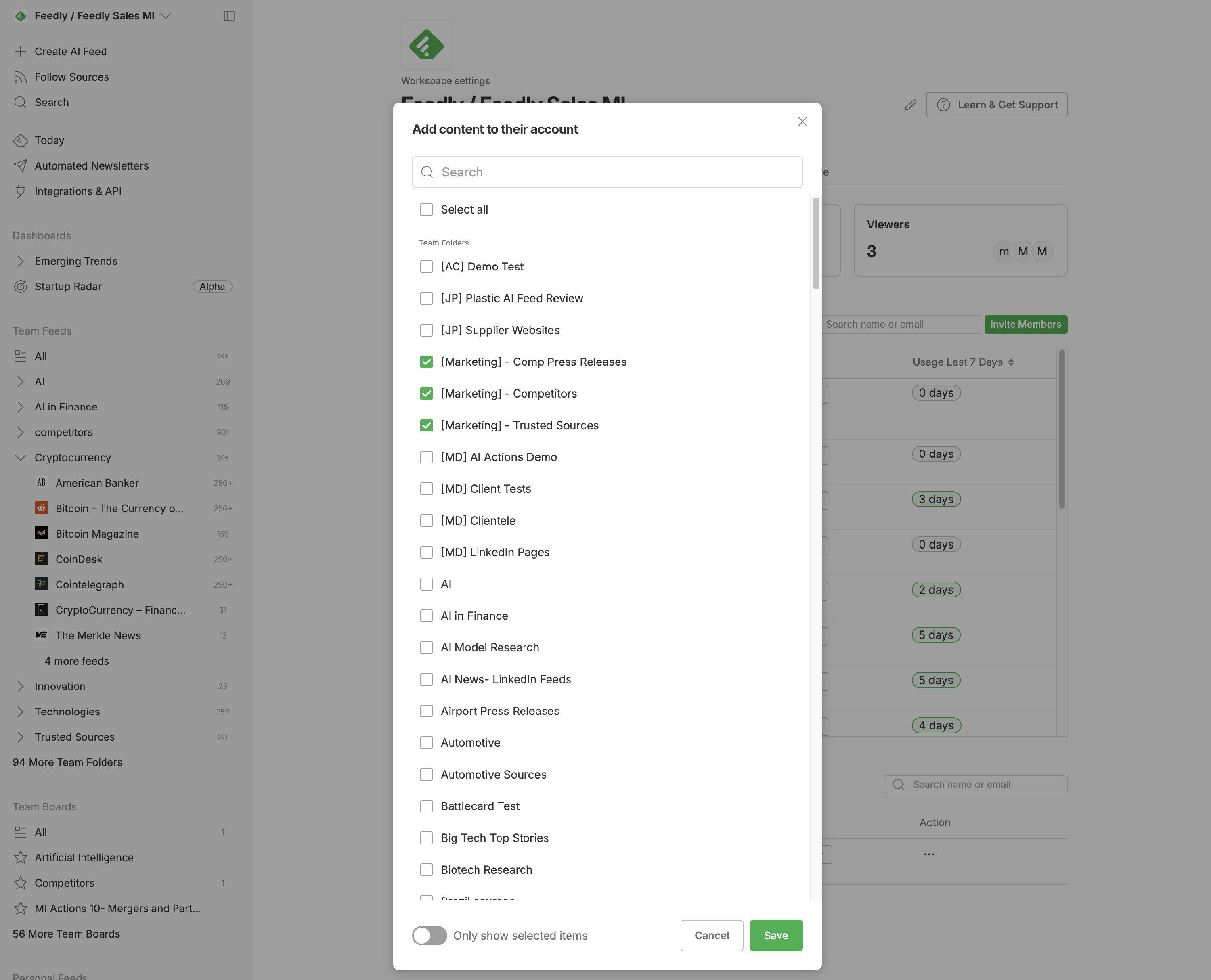Toggle Only show selected items switch

(429, 936)
